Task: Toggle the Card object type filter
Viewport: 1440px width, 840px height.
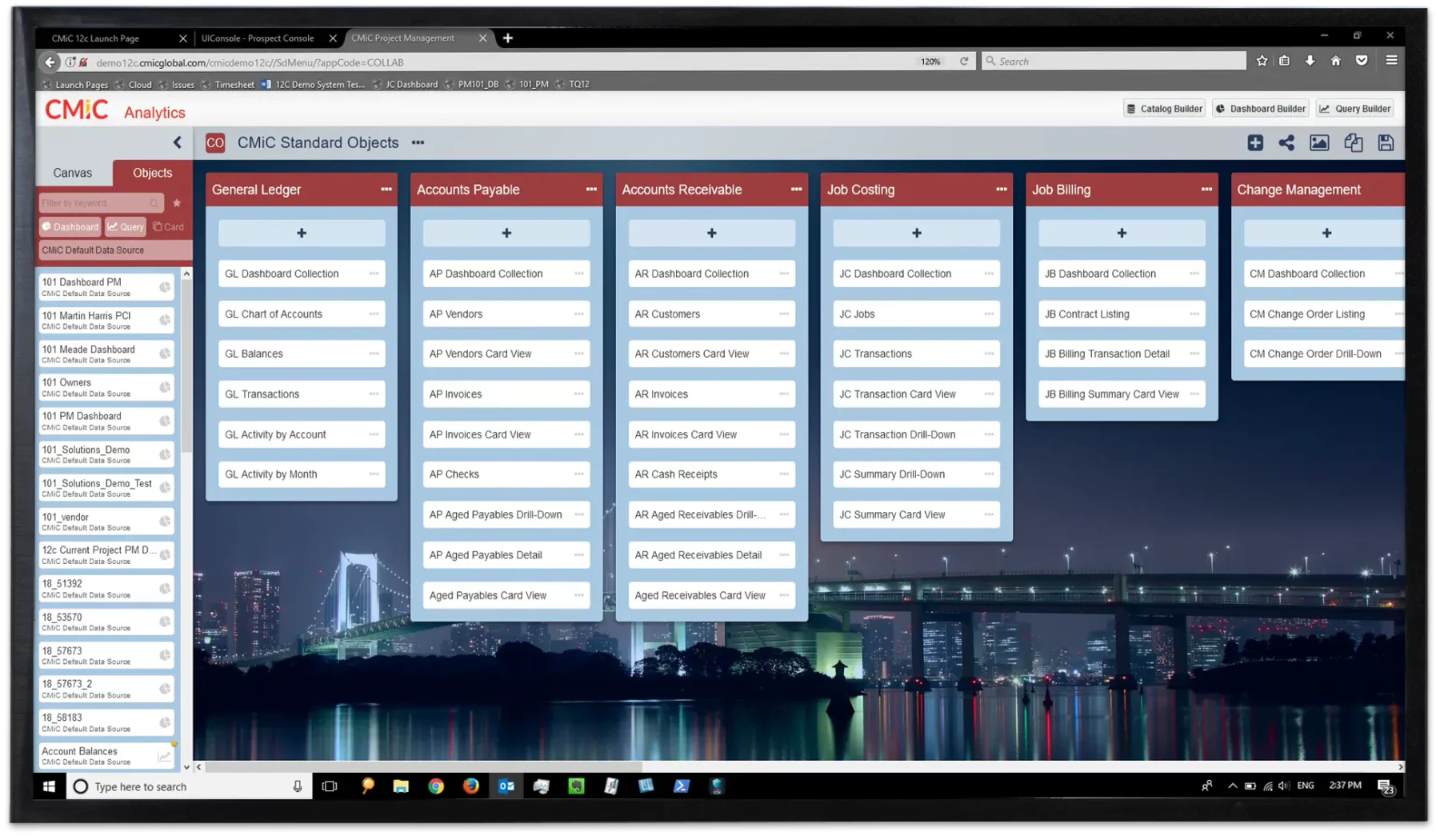Action: (168, 227)
